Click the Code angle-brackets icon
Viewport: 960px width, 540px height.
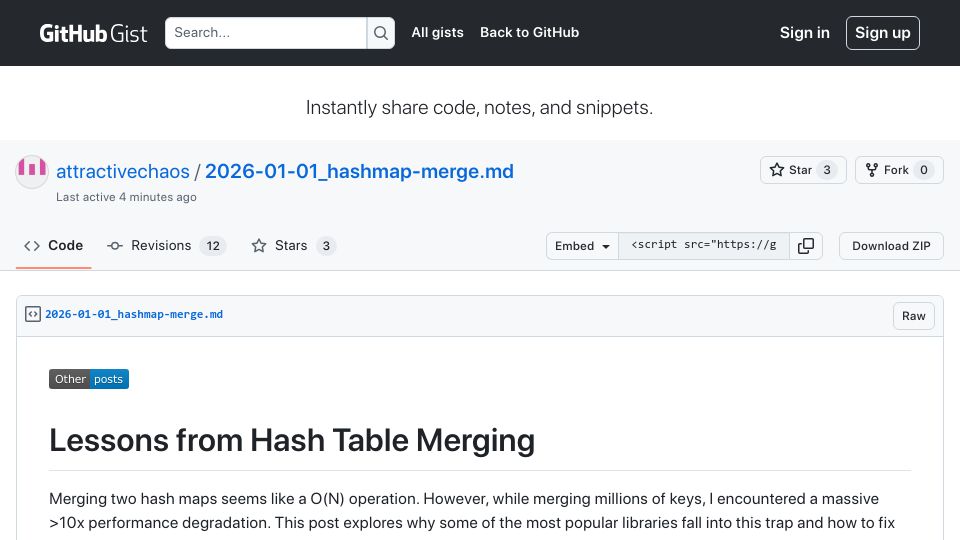coord(32,246)
